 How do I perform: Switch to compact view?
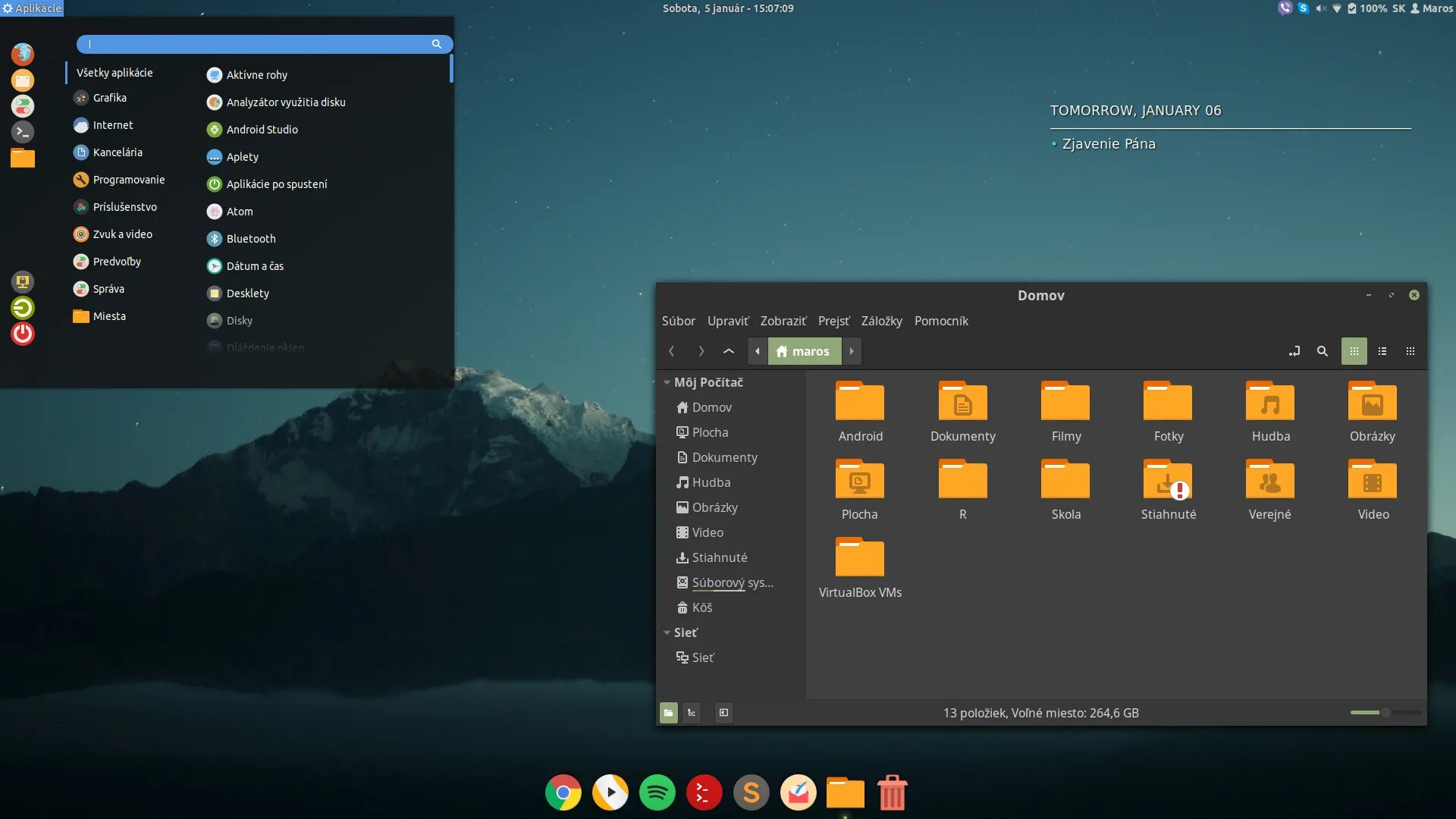[1410, 351]
